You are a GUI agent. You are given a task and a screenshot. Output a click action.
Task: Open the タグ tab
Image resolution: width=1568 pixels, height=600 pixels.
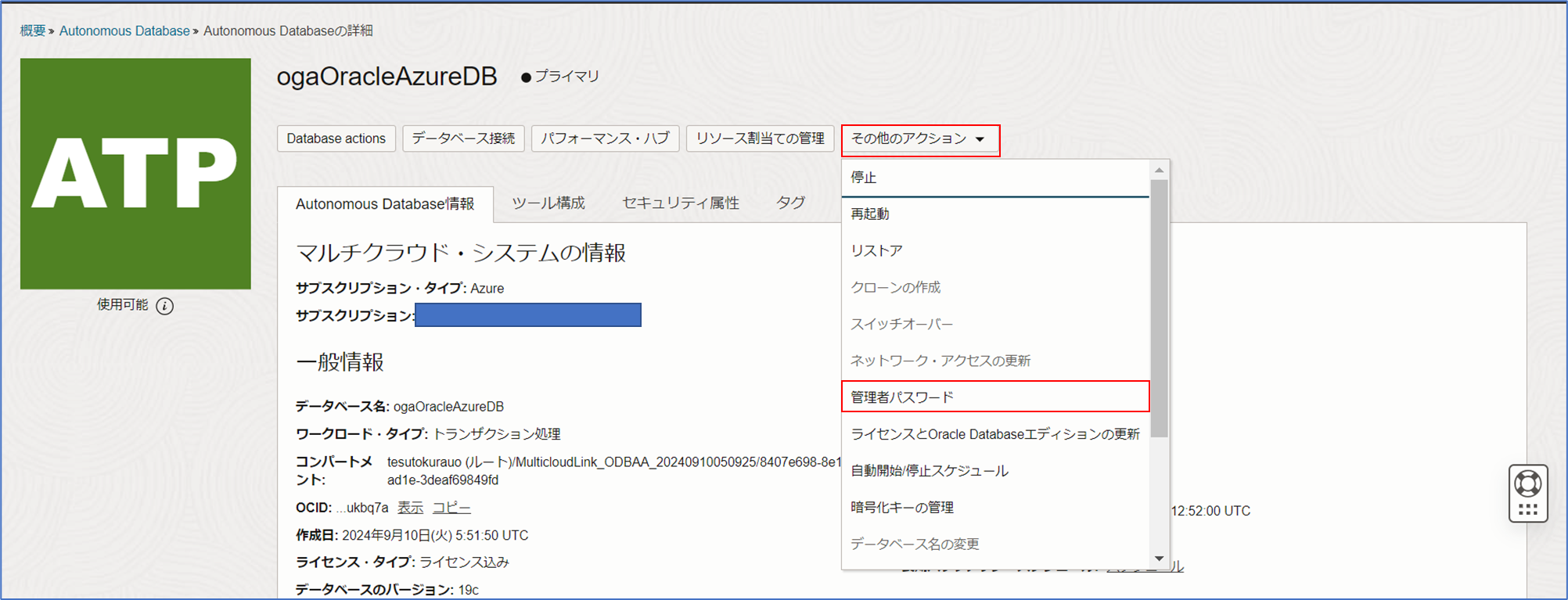coord(791,203)
